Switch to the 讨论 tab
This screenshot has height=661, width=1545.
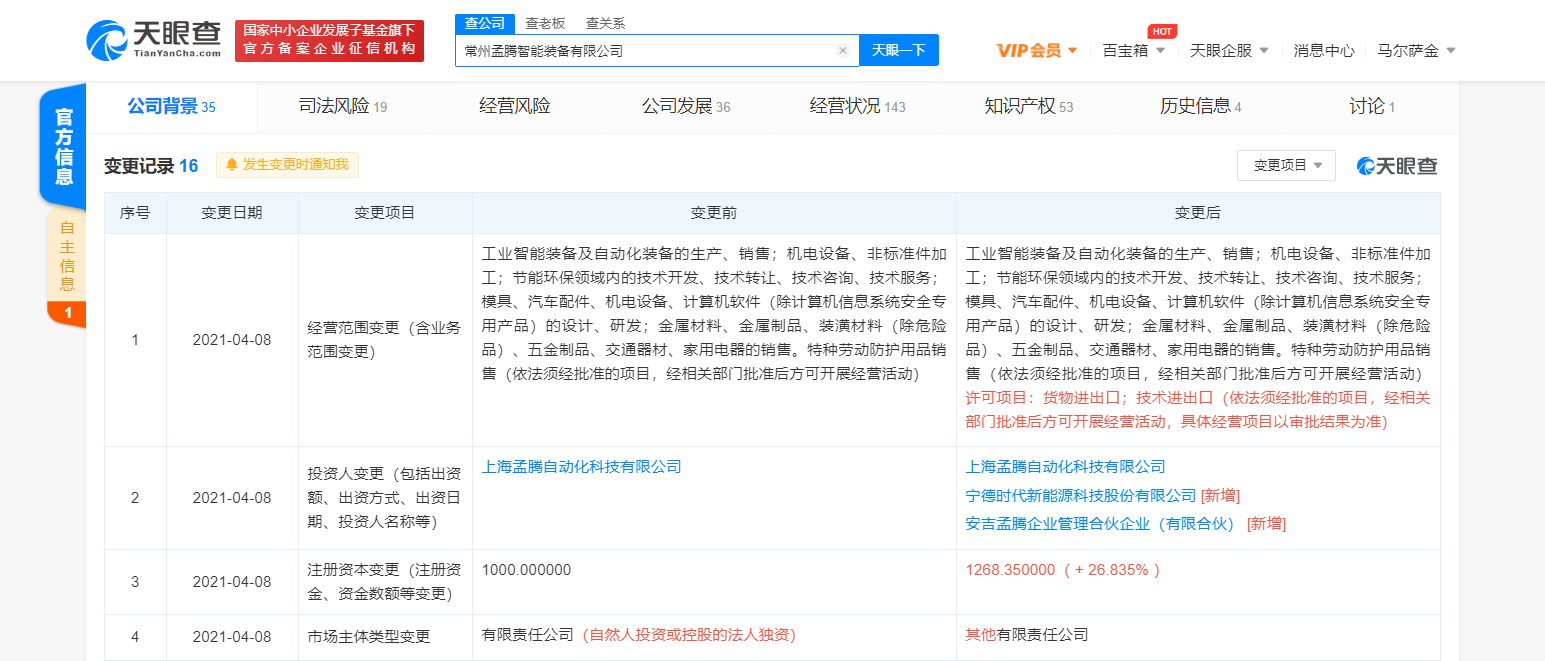(1372, 107)
